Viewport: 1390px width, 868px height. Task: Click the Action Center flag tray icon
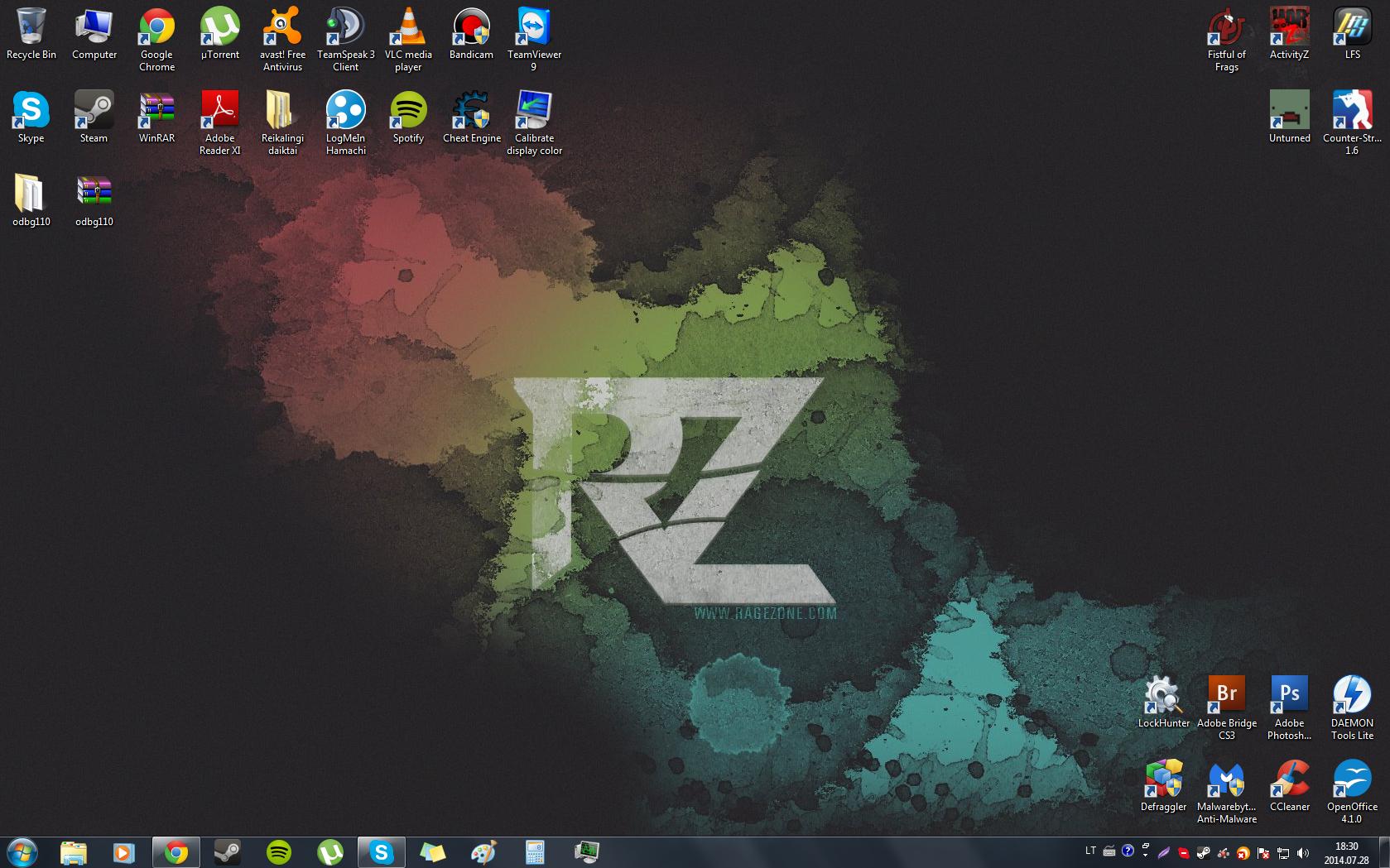coord(1264,852)
